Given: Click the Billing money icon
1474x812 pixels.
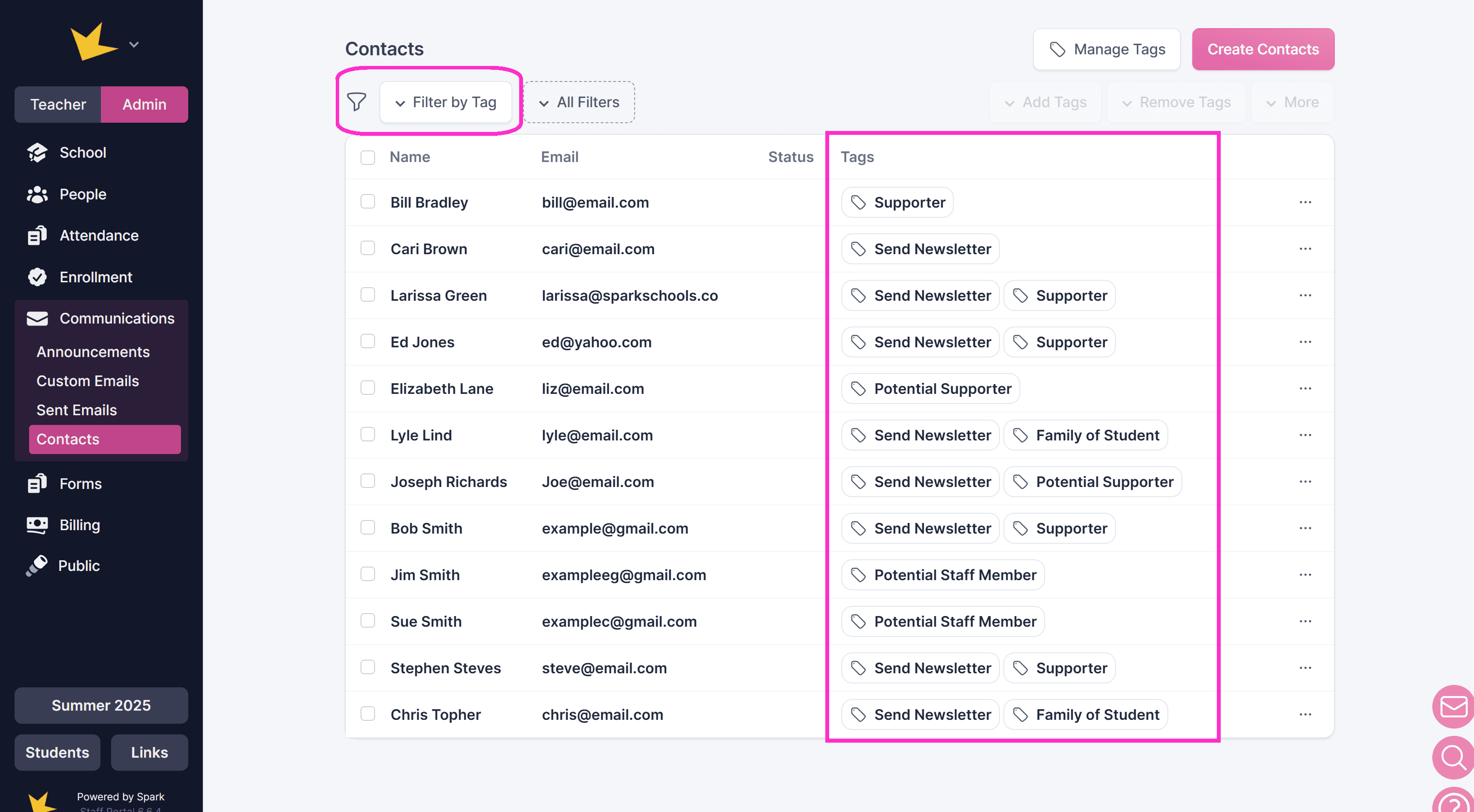Looking at the screenshot, I should [x=37, y=525].
